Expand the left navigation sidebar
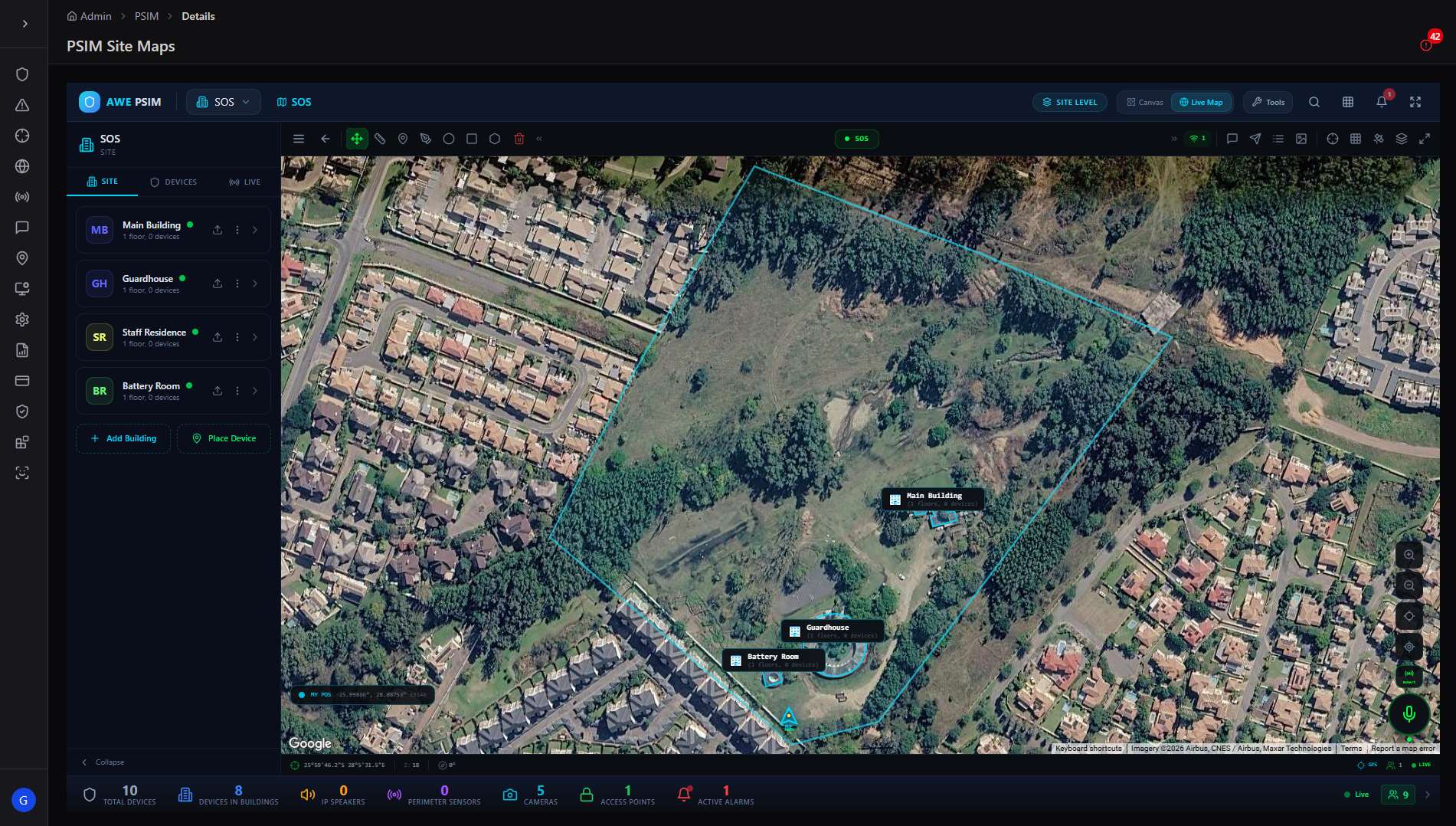Image resolution: width=1456 pixels, height=826 pixels. [x=25, y=24]
